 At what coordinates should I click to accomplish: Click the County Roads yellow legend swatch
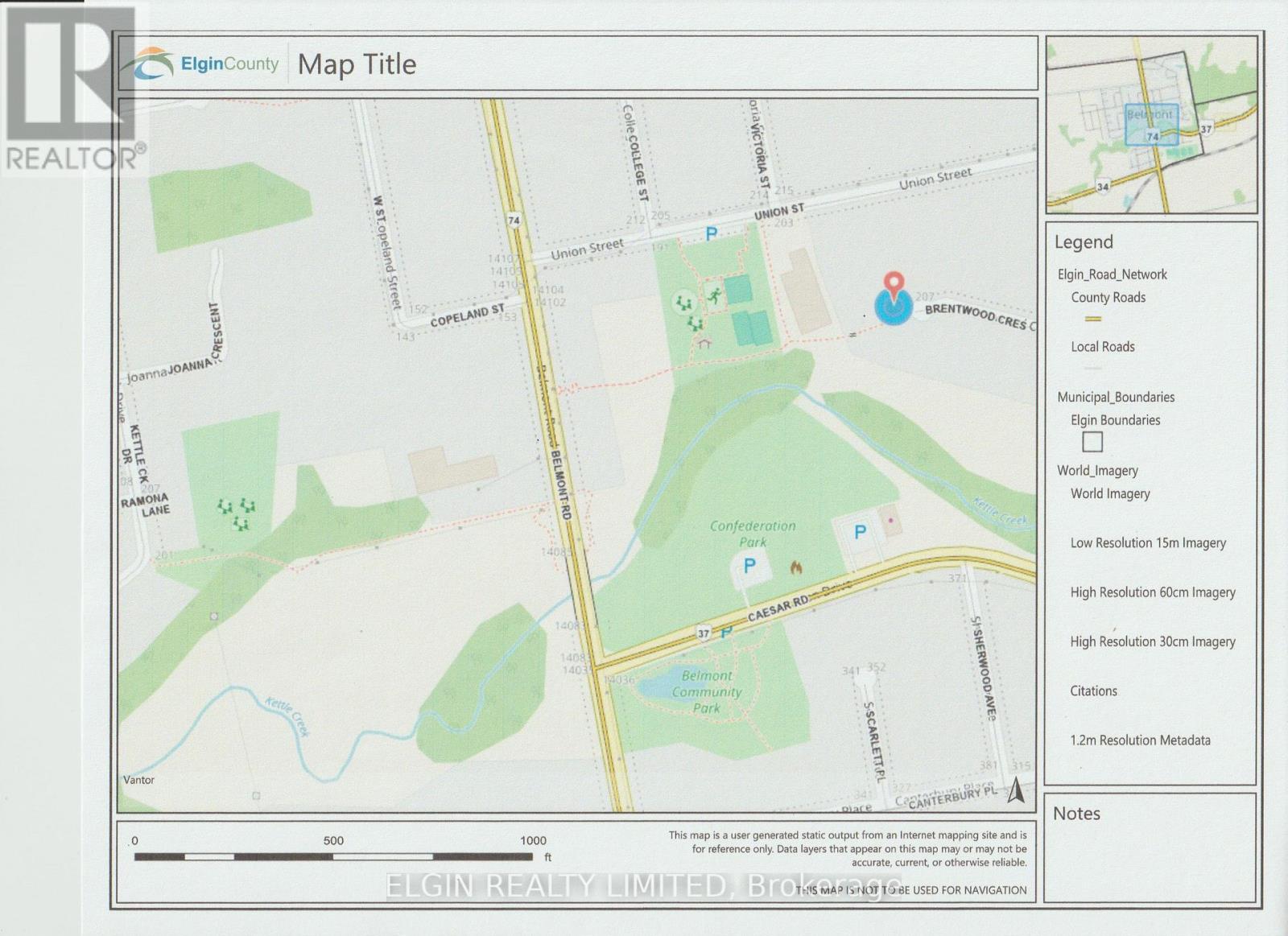[1092, 320]
